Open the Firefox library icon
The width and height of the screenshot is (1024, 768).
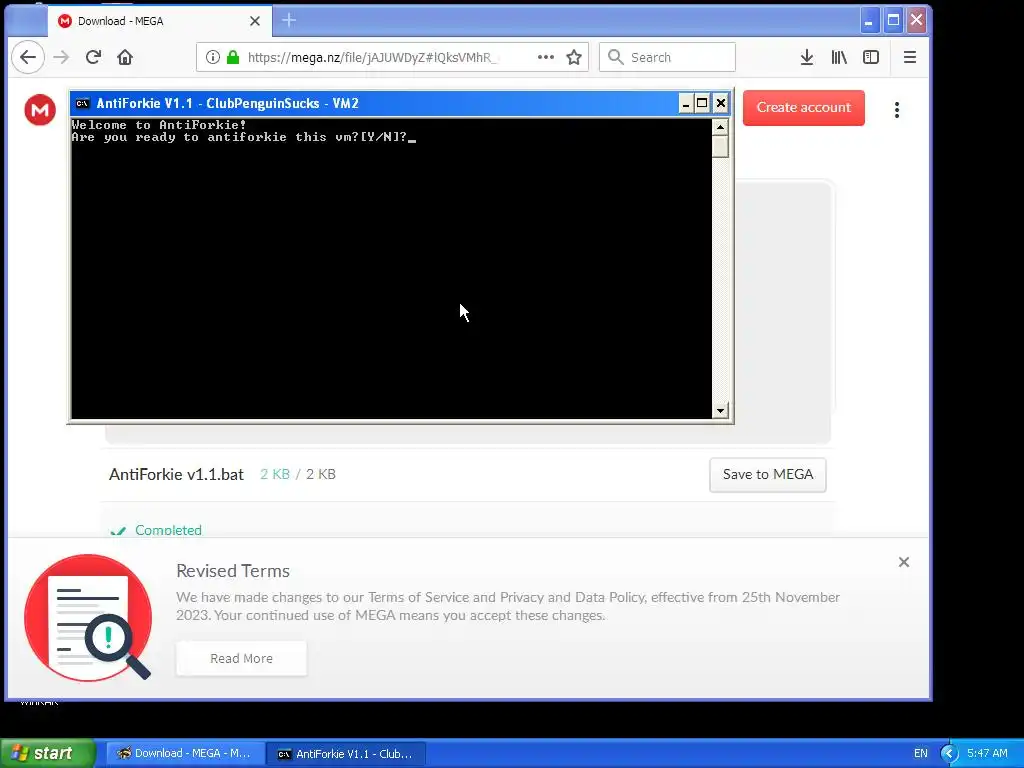[839, 57]
